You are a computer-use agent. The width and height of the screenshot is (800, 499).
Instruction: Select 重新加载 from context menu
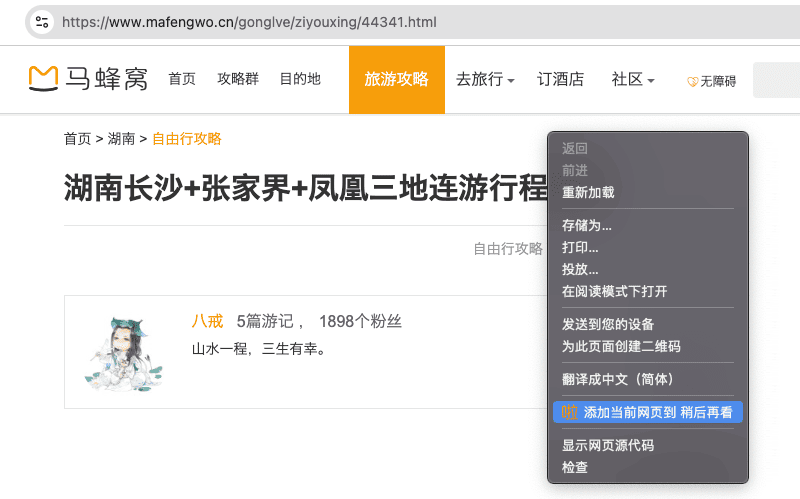[588, 192]
